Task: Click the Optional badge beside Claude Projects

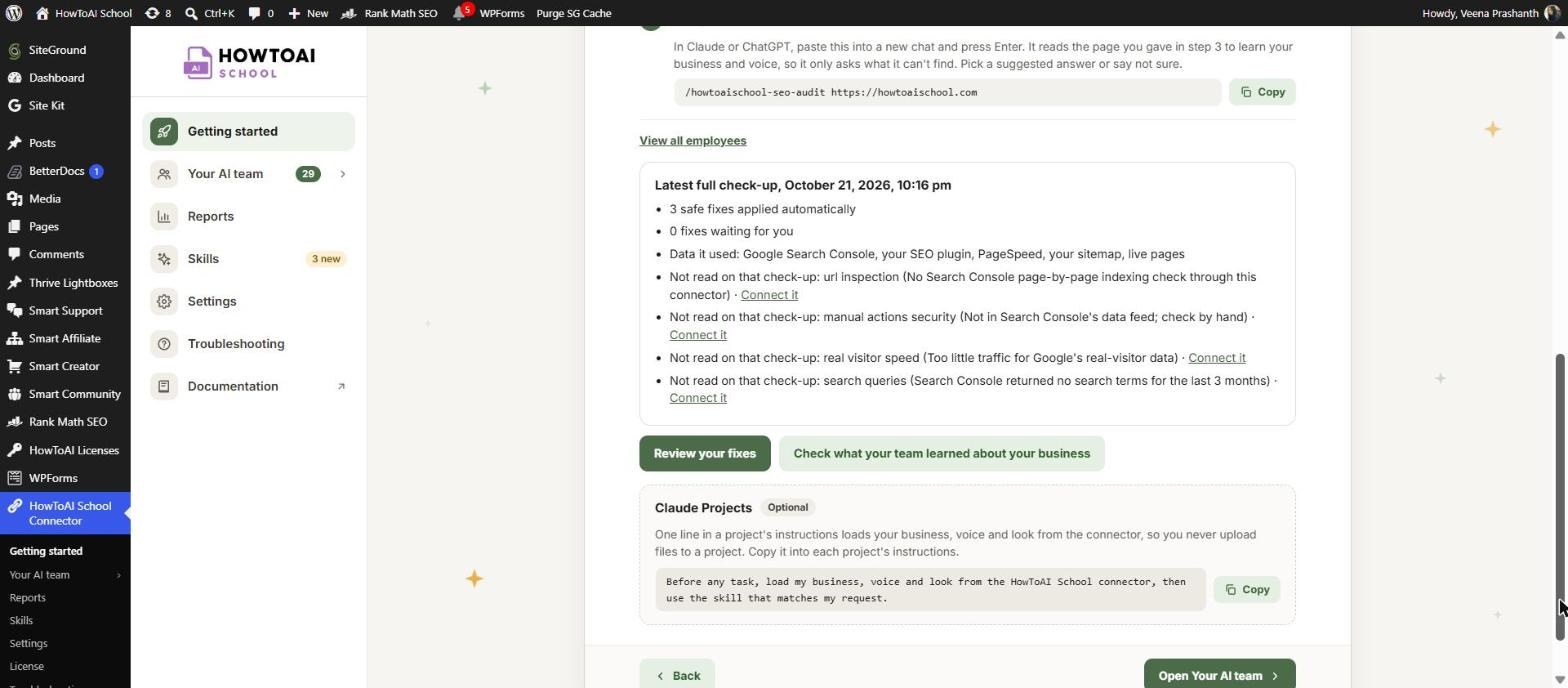Action: (788, 508)
